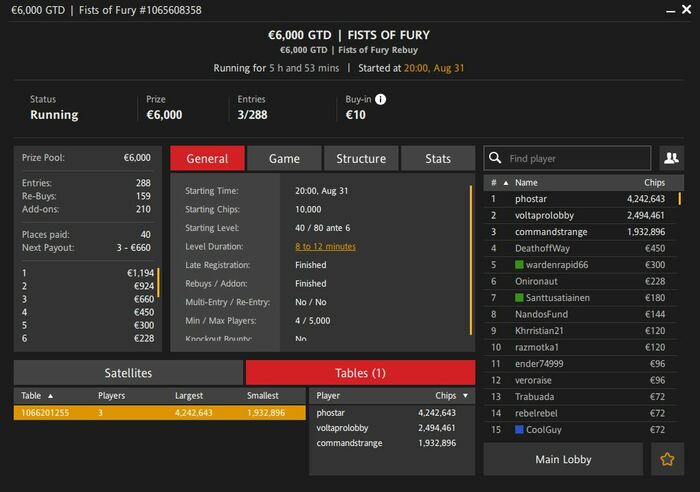Sort player list by Chips header
Viewport: 700px width, 492px height.
click(x=654, y=183)
